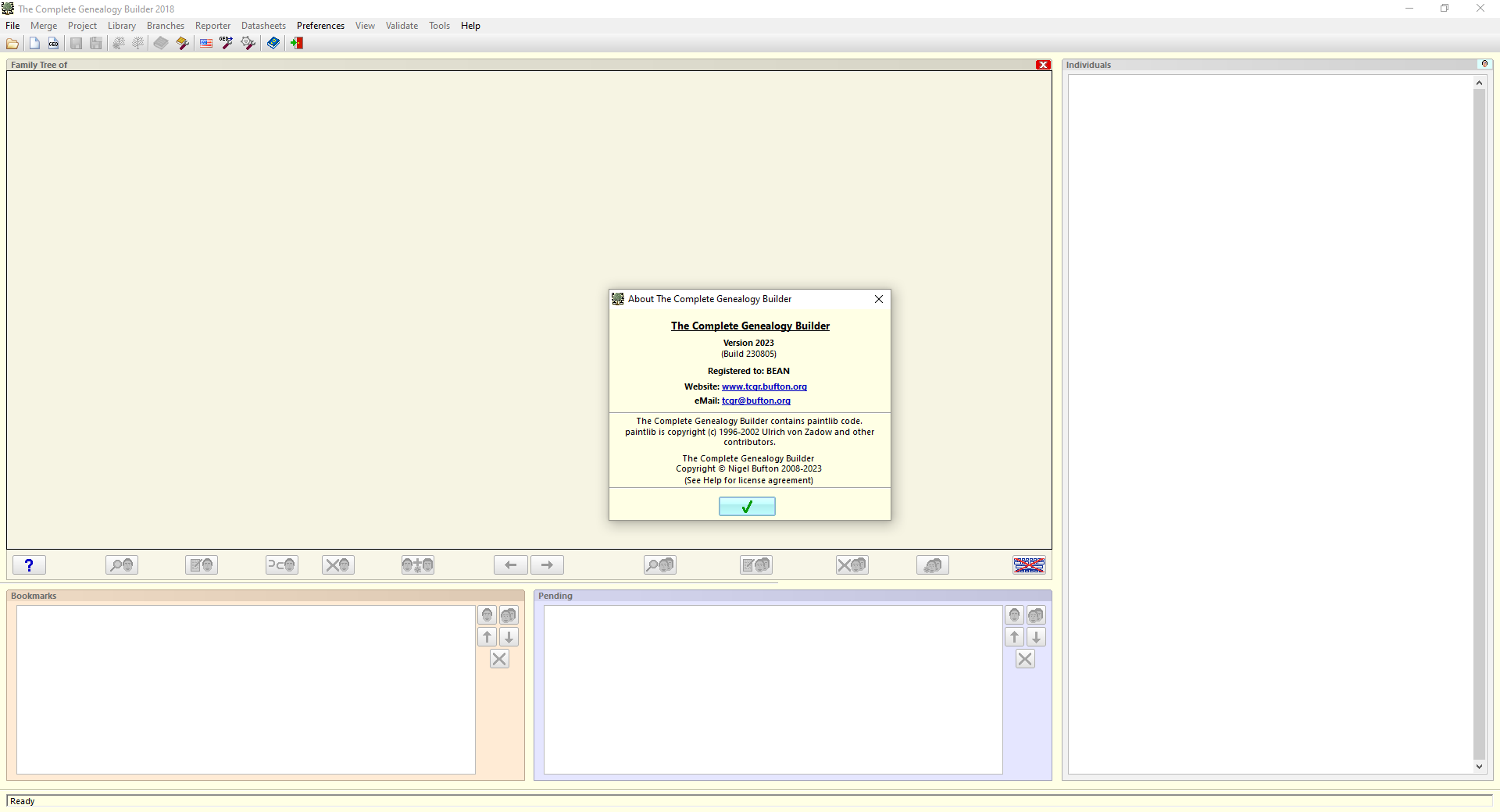This screenshot has width=1500, height=812.
Task: Click the link individual button
Action: [x=282, y=565]
